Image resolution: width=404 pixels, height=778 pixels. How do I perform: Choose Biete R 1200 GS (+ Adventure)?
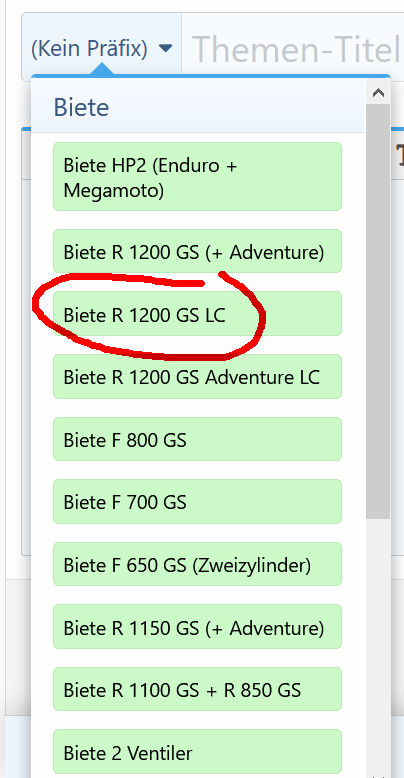pos(198,251)
